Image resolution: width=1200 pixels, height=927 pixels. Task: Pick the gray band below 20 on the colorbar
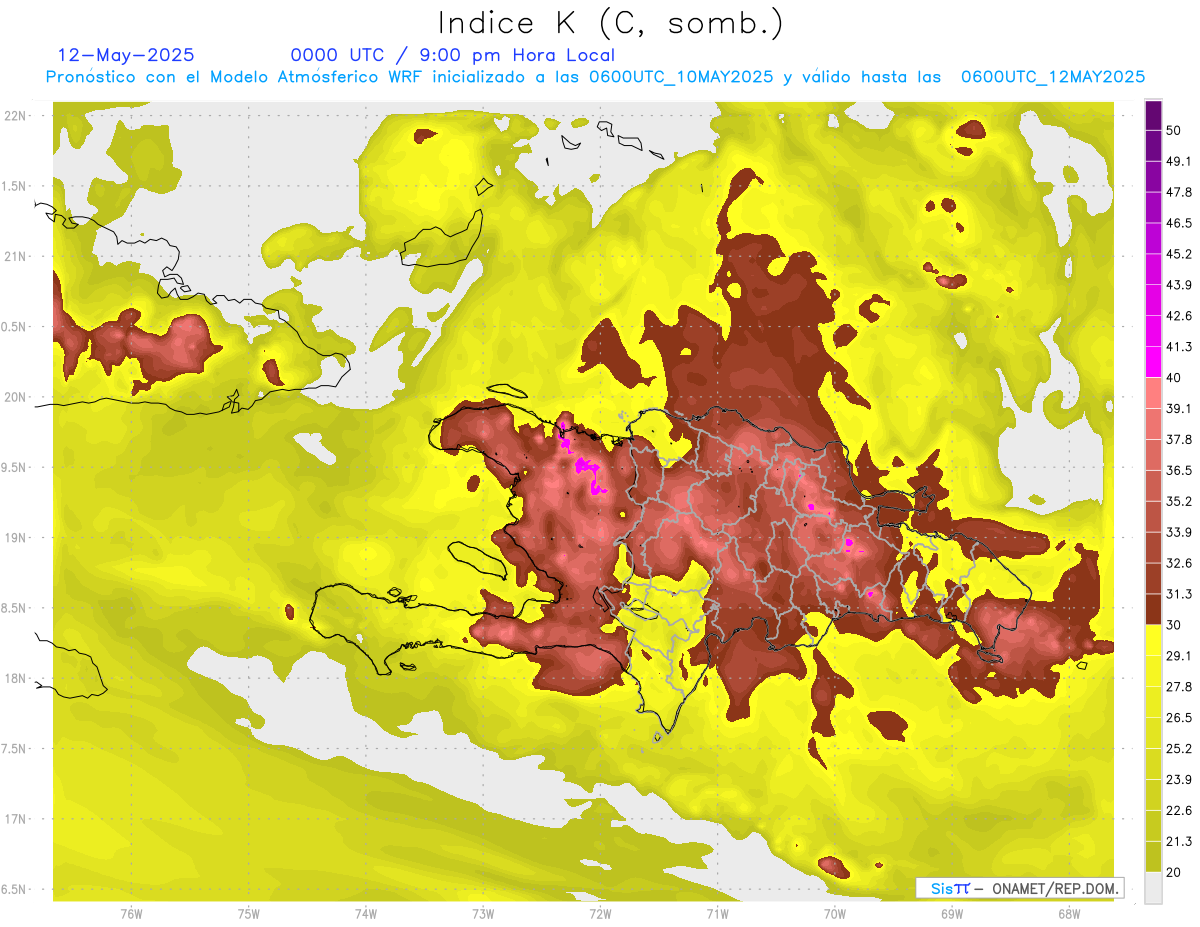coord(1153,888)
